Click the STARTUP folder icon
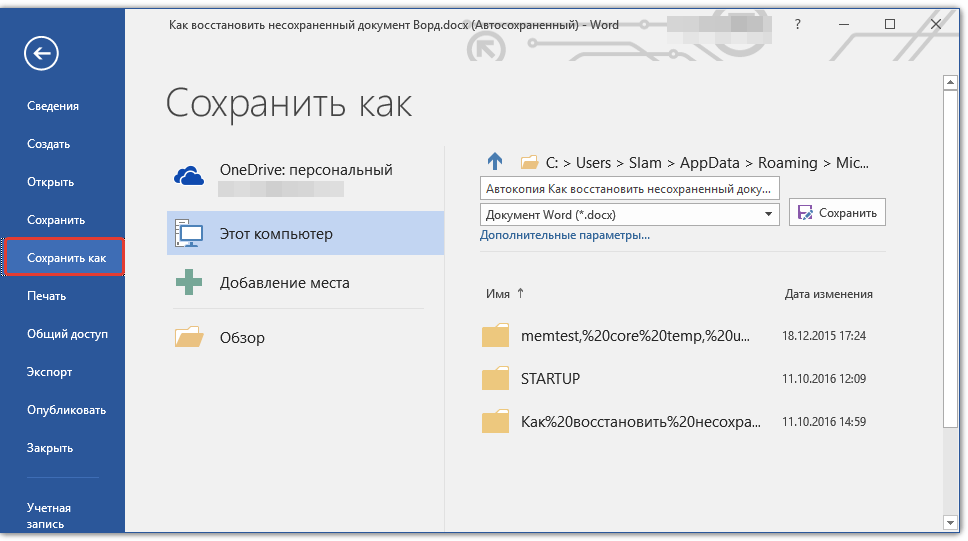 pos(495,378)
